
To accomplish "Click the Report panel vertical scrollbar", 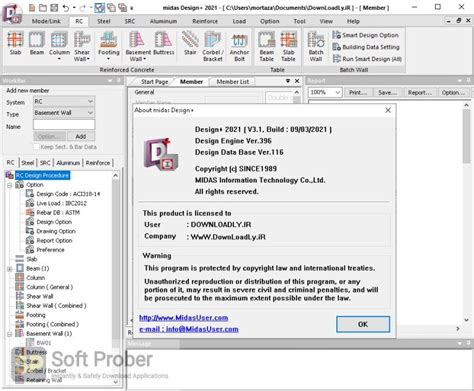I will point(467,212).
